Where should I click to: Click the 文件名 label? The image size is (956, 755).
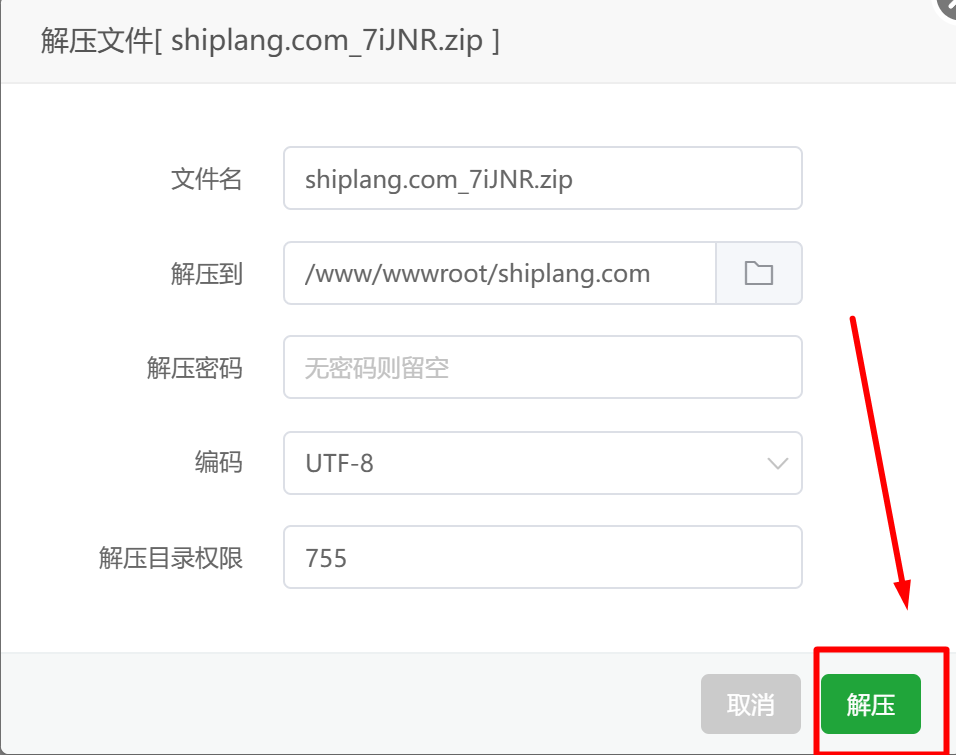(207, 179)
